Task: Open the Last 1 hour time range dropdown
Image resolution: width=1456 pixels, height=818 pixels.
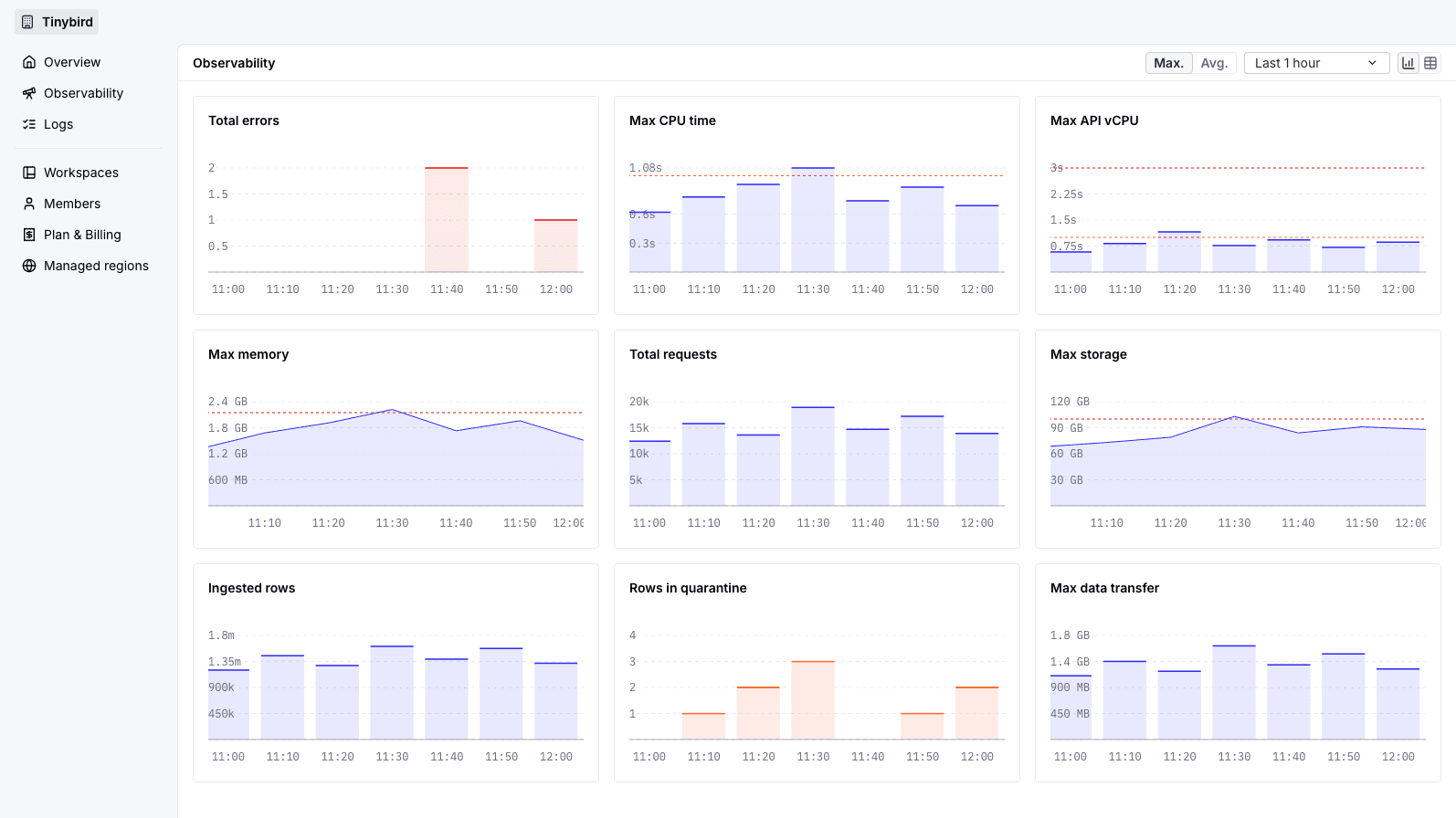Action: 1316,63
